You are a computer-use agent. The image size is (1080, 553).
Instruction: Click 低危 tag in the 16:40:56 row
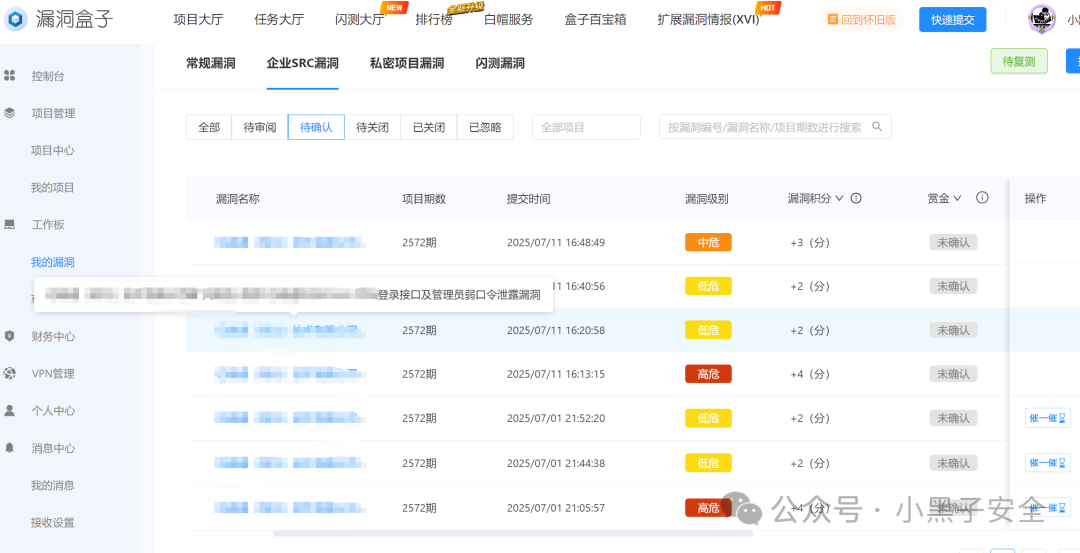click(708, 286)
